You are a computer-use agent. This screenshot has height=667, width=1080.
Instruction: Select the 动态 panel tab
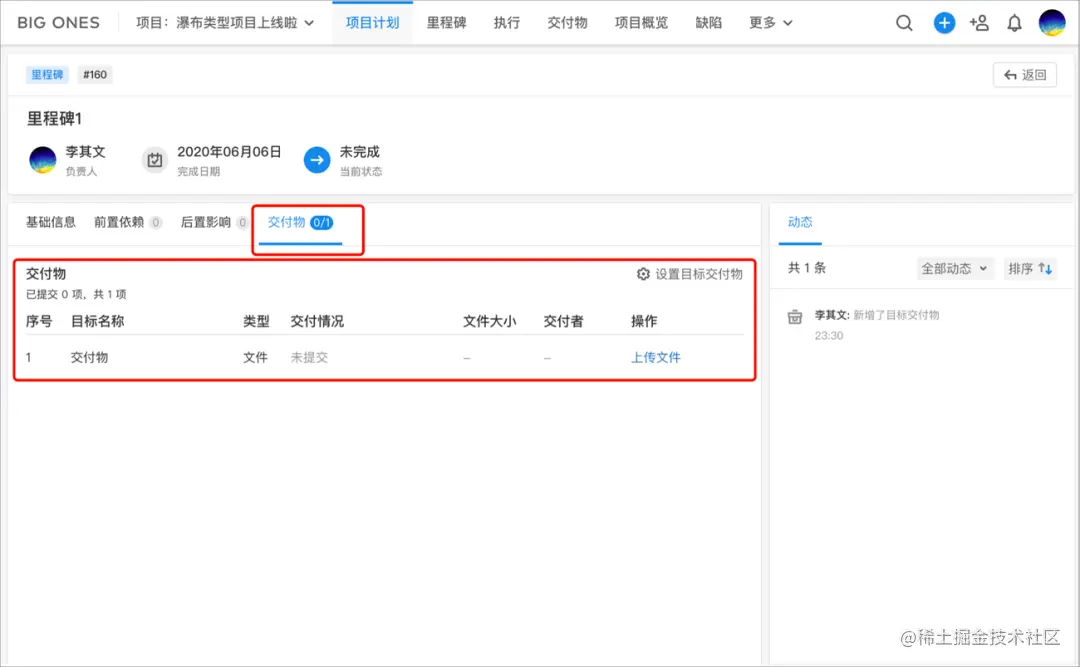click(800, 222)
